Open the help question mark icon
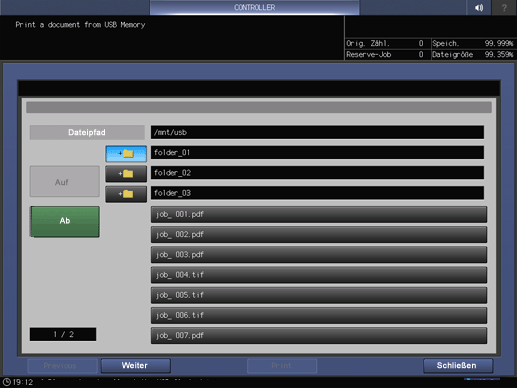The width and height of the screenshot is (517, 388). 504,8
